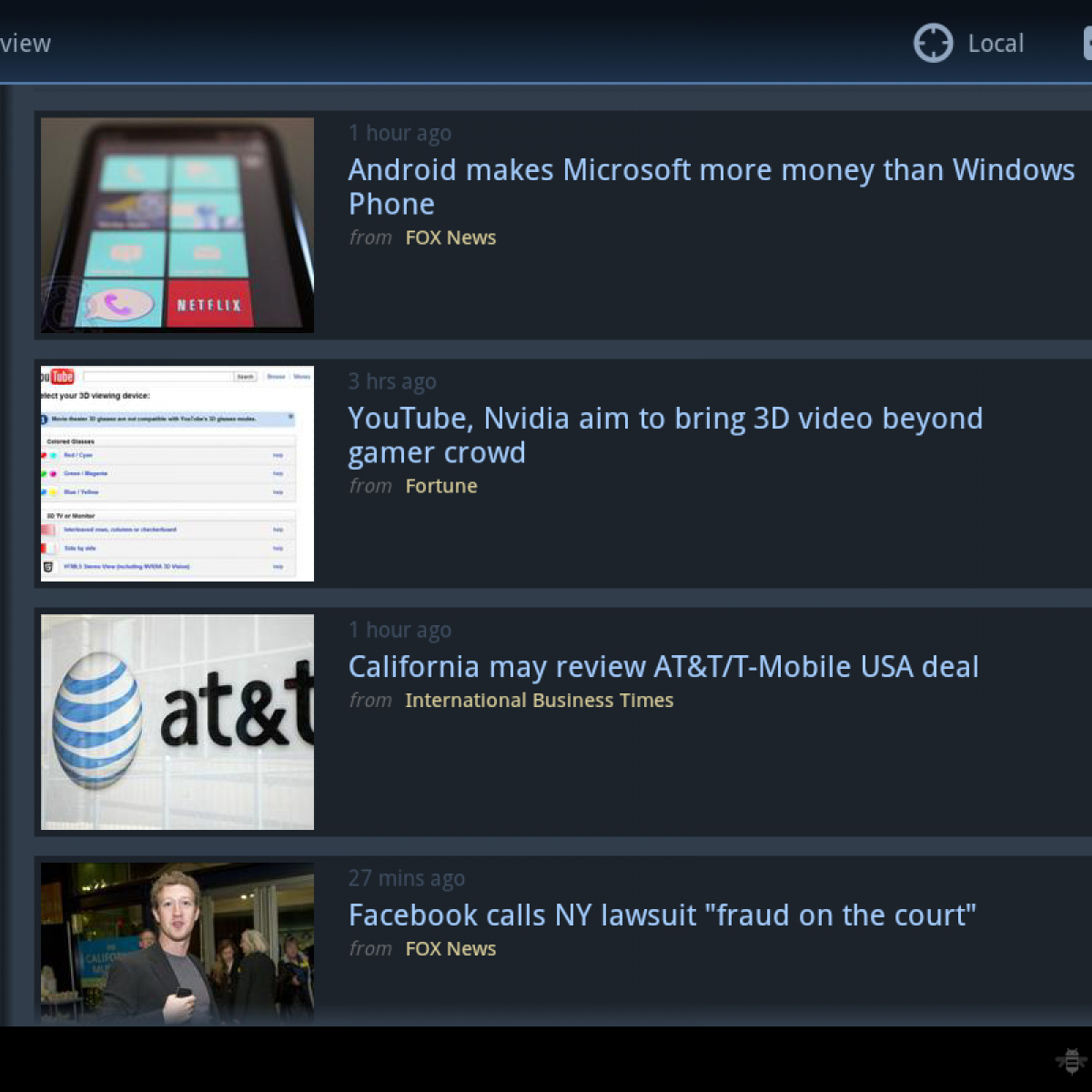The height and width of the screenshot is (1092, 1092).
Task: Click '1 hour ago' above Android headline
Action: pyautogui.click(x=399, y=133)
